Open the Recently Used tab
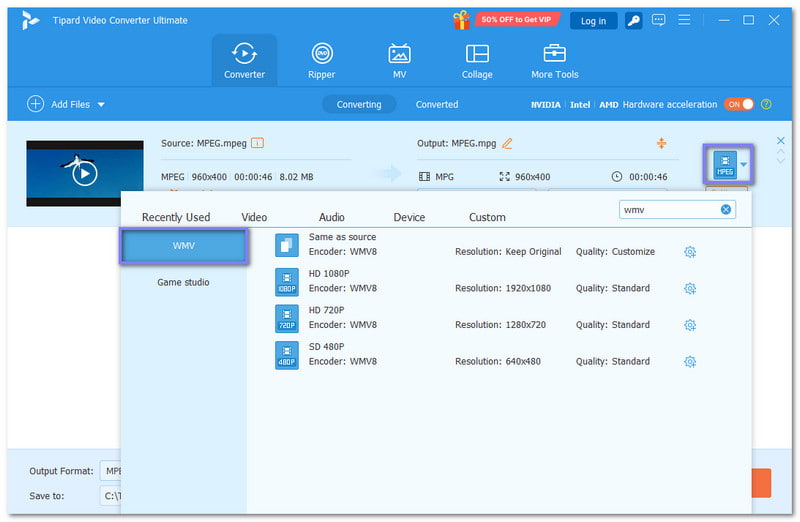 [x=176, y=217]
